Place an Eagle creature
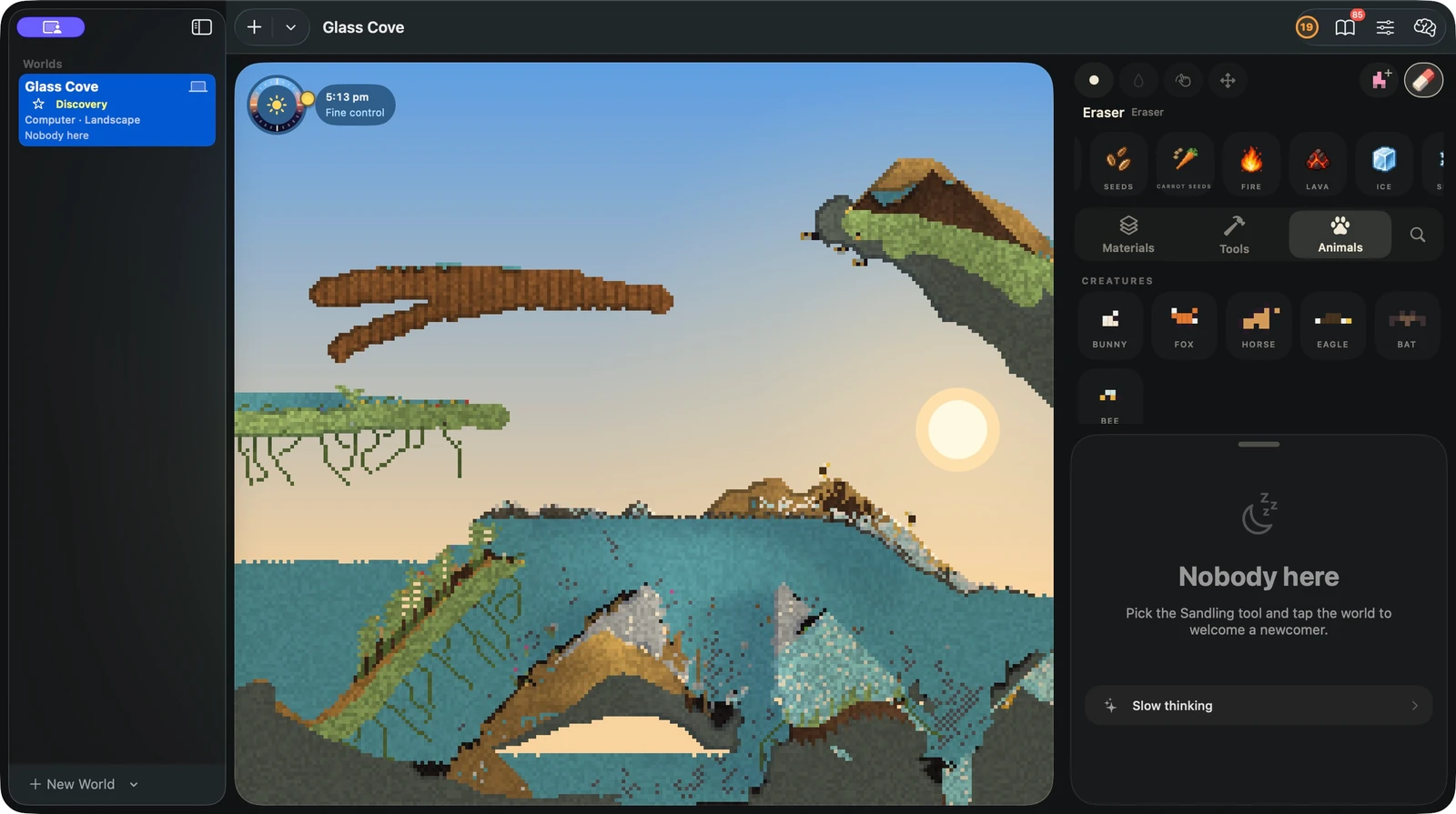 click(1333, 325)
